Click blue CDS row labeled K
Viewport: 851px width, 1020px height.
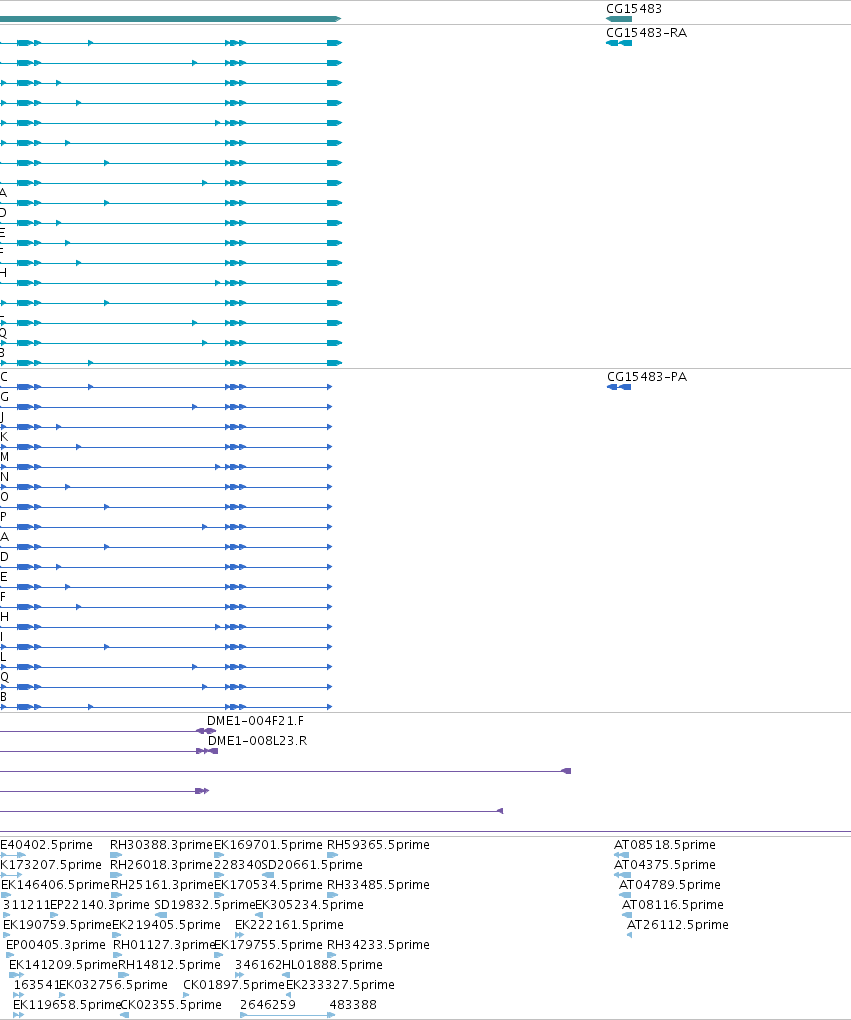(x=166, y=447)
